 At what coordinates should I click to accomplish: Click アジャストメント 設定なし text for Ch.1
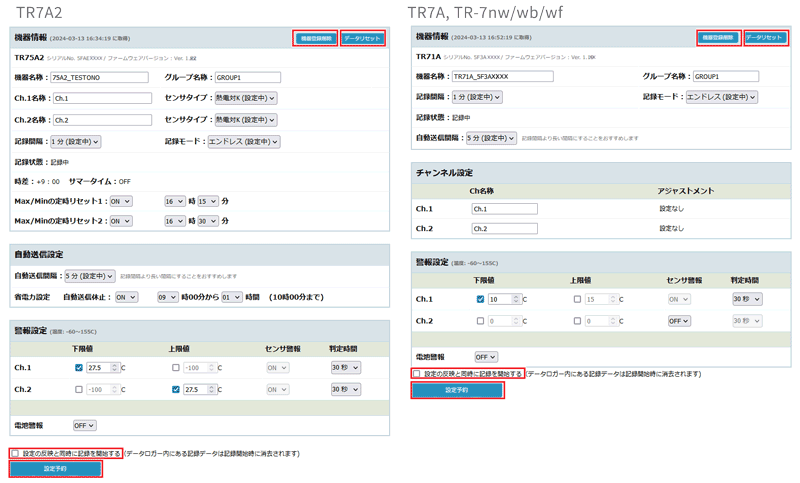pos(671,209)
